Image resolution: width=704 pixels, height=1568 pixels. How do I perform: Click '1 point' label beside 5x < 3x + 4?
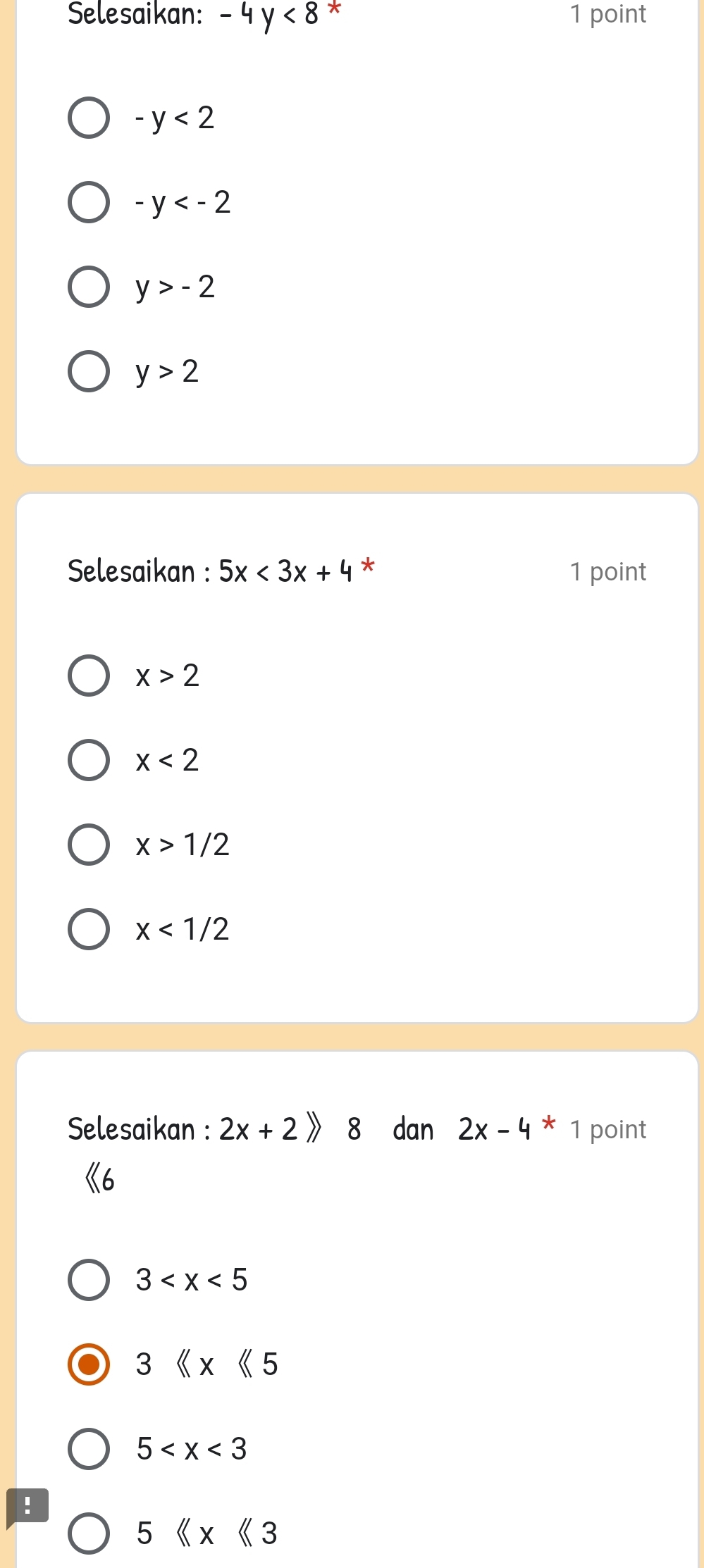[x=607, y=572]
